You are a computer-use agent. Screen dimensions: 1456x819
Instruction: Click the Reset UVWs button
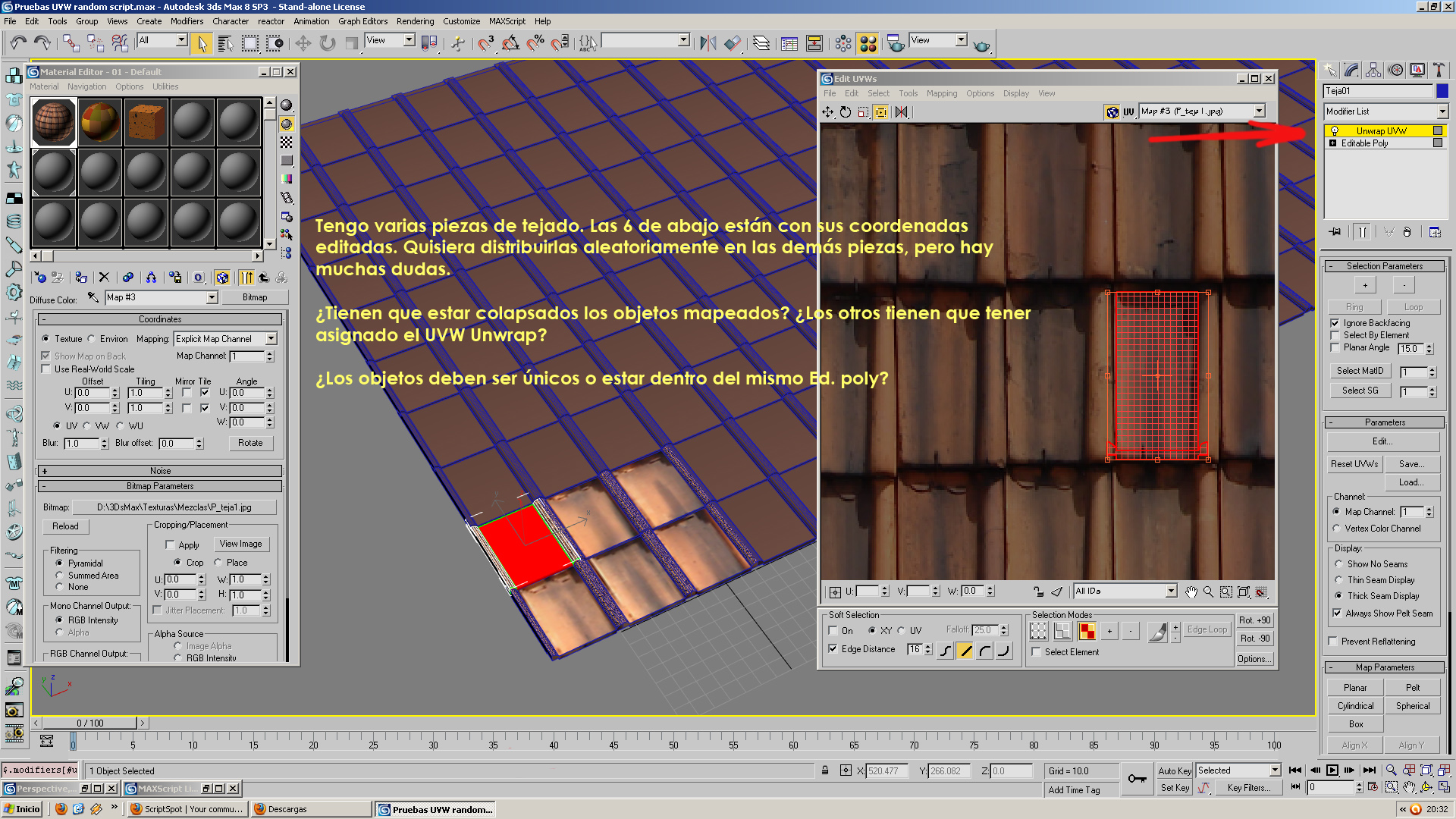(1354, 464)
